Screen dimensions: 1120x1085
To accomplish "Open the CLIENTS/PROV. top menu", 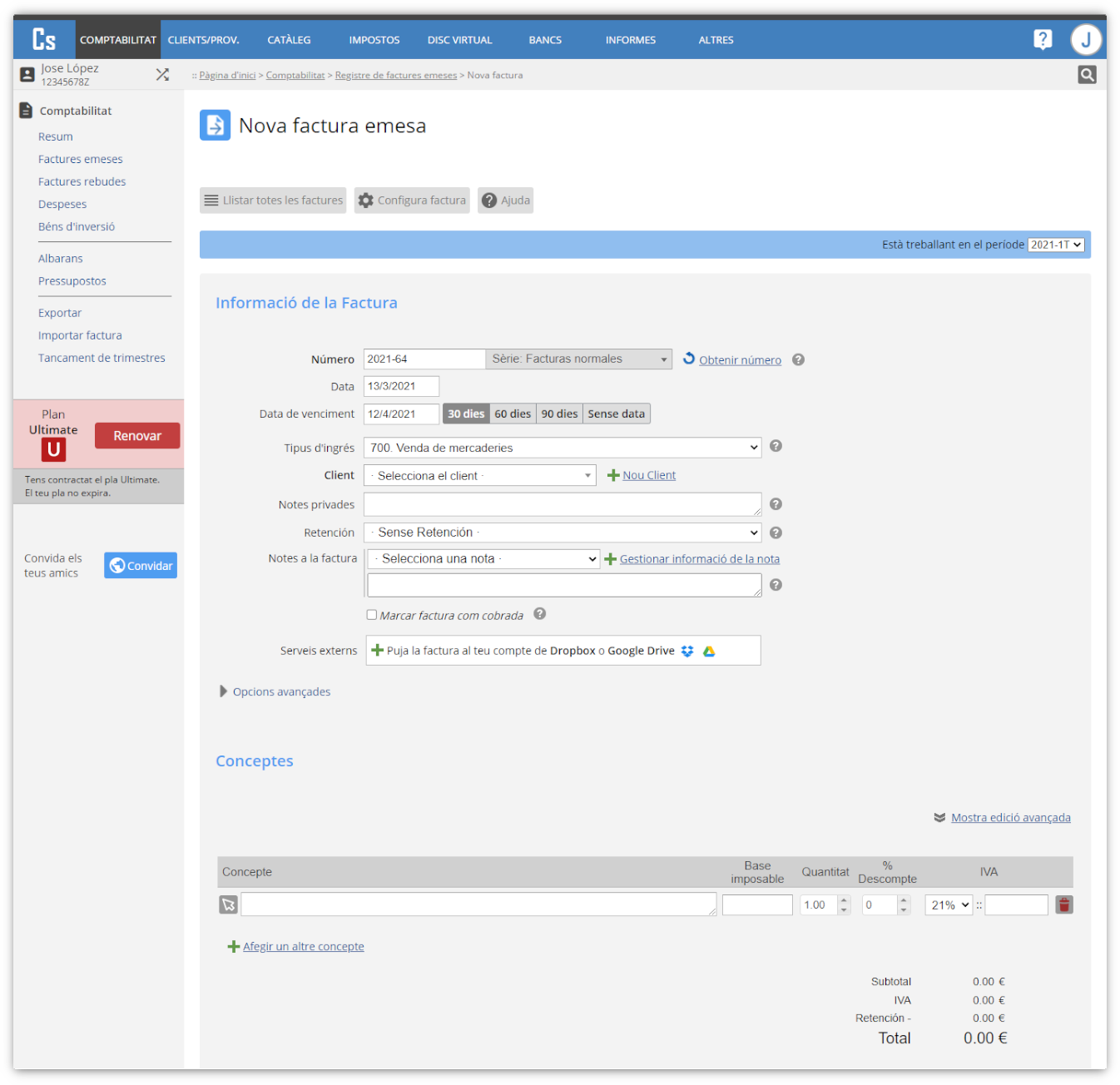I will [x=203, y=40].
